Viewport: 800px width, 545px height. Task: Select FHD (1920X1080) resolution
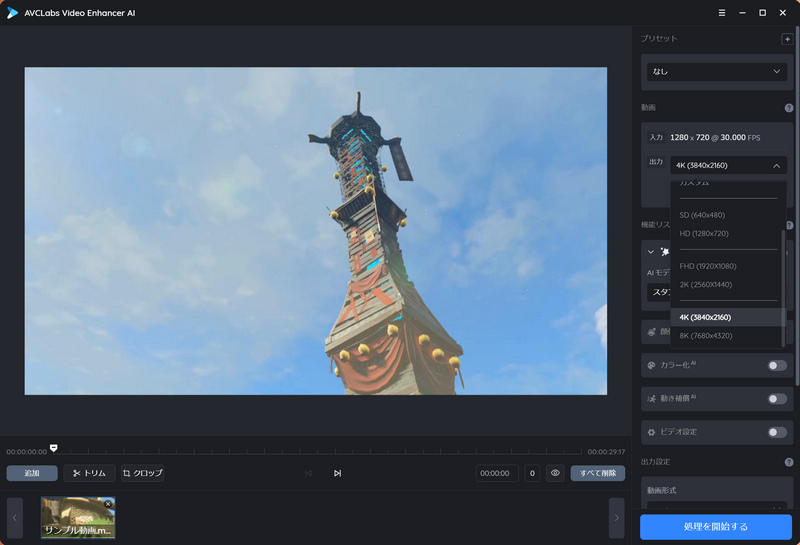click(x=728, y=266)
